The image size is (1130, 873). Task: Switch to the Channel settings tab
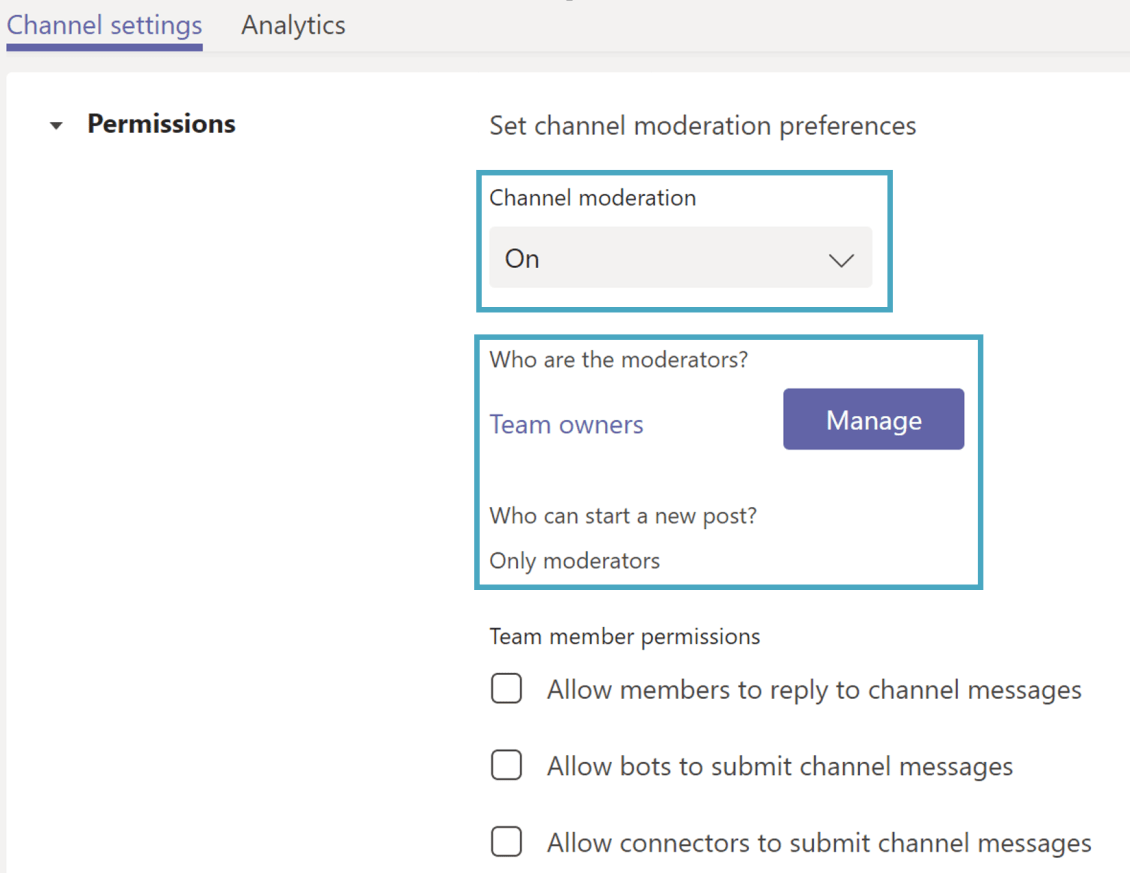click(x=104, y=26)
